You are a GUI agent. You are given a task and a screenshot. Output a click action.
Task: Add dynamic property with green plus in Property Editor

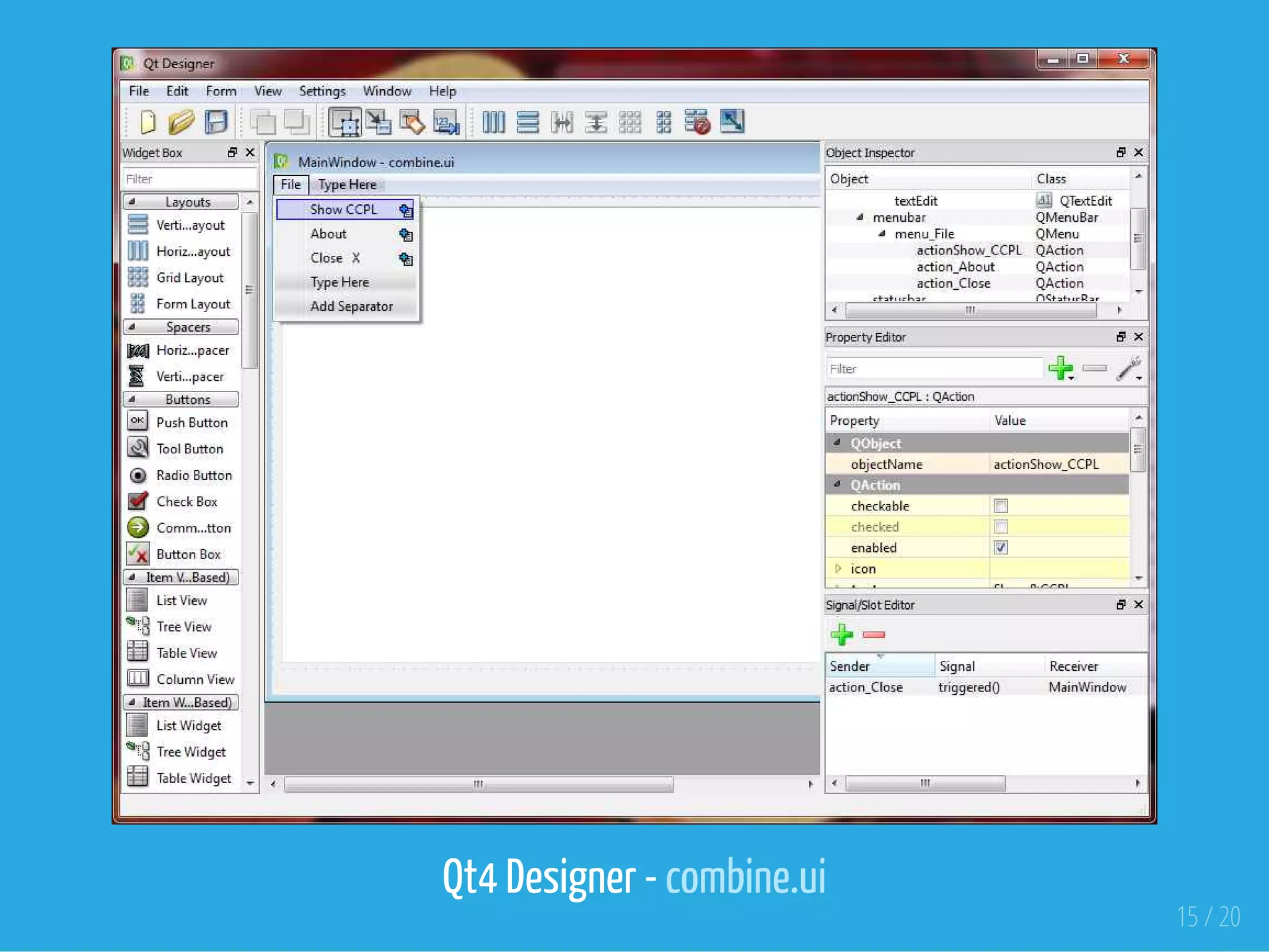pos(1061,368)
